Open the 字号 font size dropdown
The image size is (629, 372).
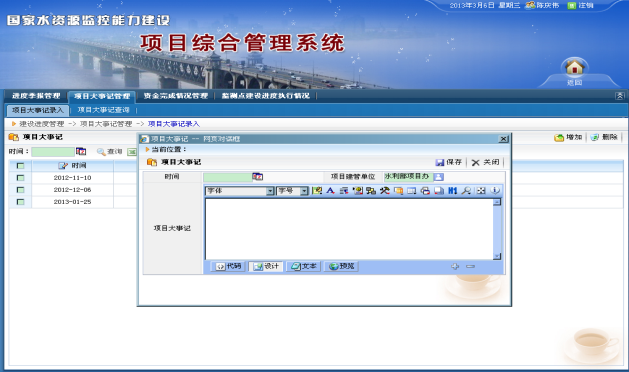coord(304,191)
